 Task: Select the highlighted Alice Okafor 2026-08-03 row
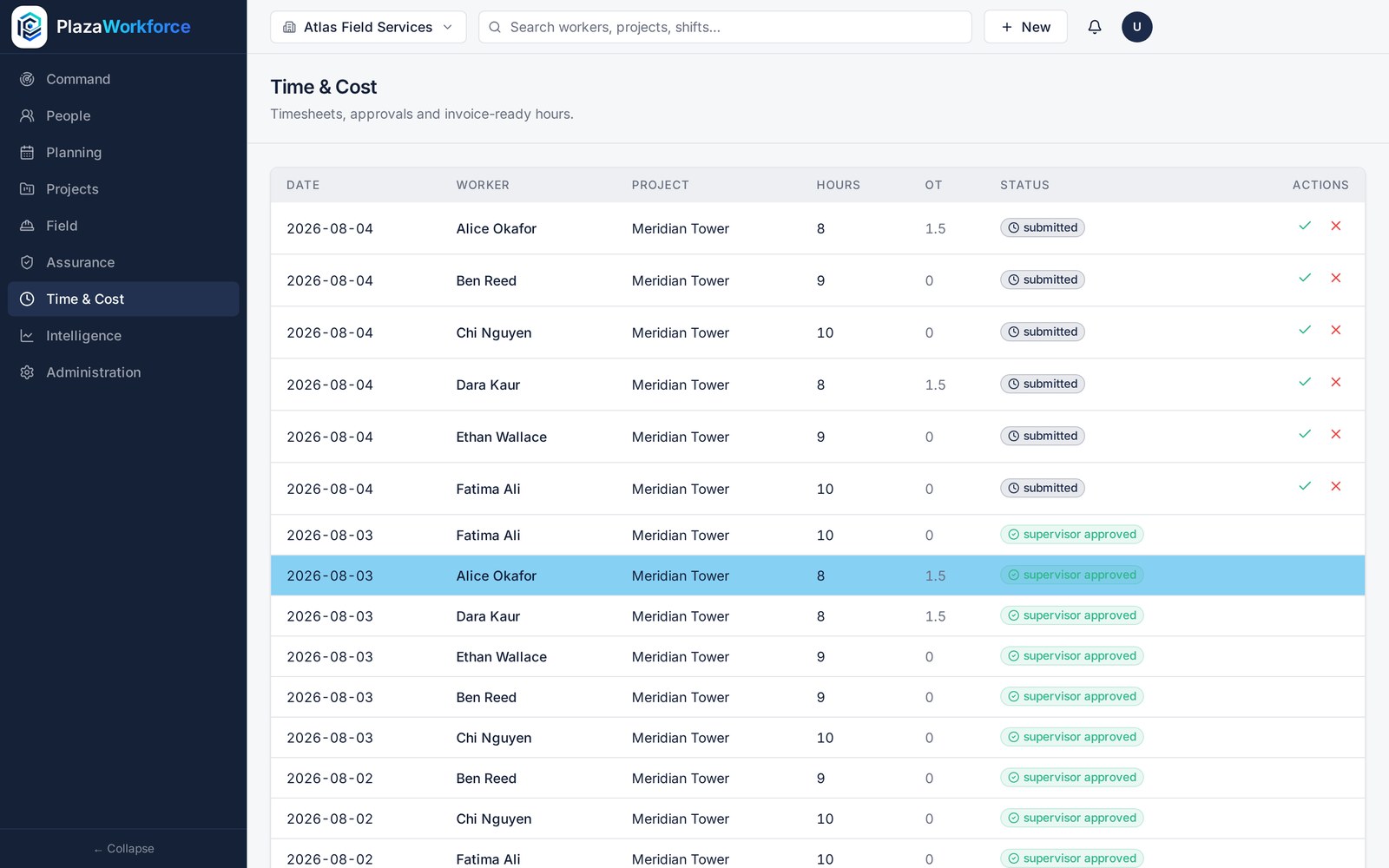[x=818, y=575]
